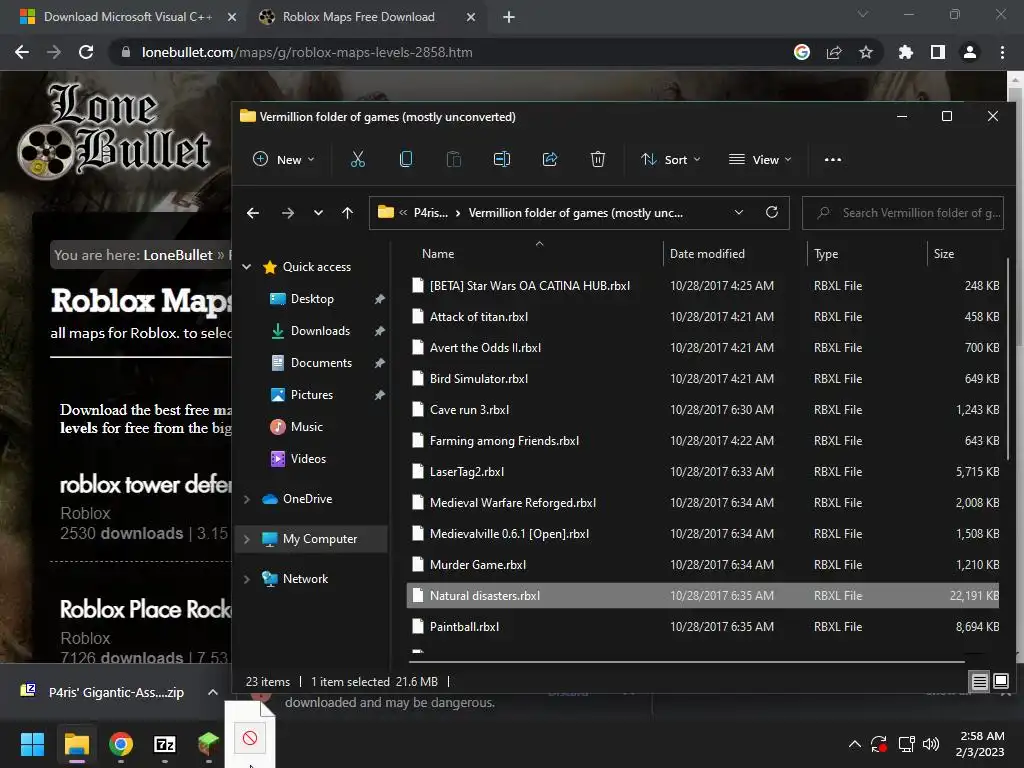Open the recent locations dropdown arrow

pos(318,213)
